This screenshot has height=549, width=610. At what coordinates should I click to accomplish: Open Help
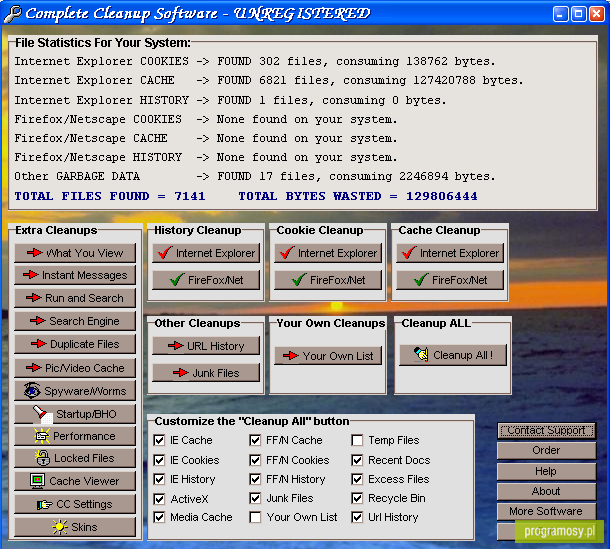(x=546, y=471)
